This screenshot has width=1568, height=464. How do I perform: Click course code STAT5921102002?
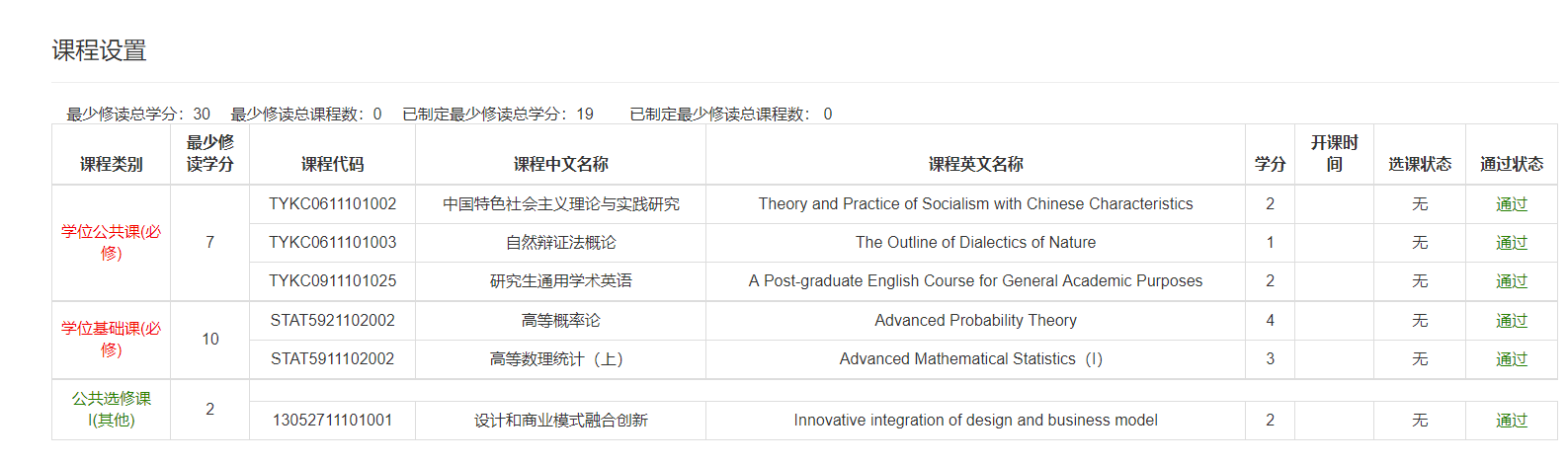tap(332, 321)
